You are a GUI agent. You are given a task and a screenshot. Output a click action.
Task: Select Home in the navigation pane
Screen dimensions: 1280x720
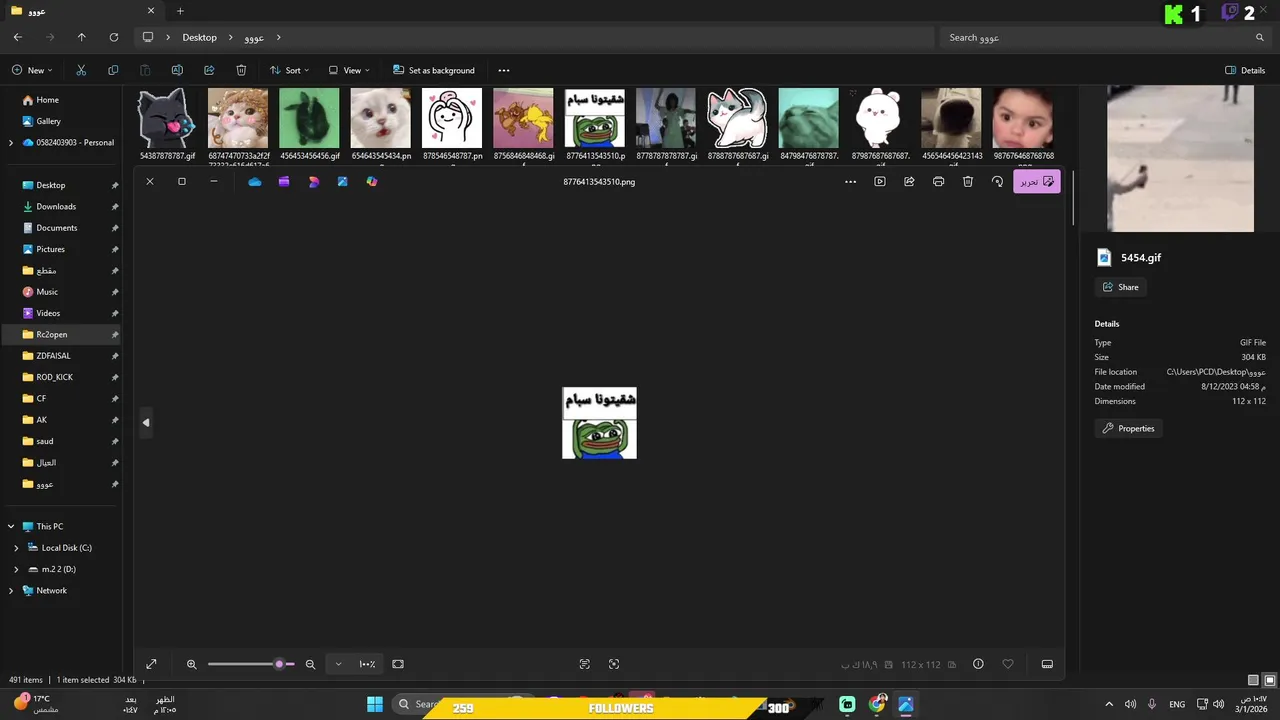(x=47, y=100)
